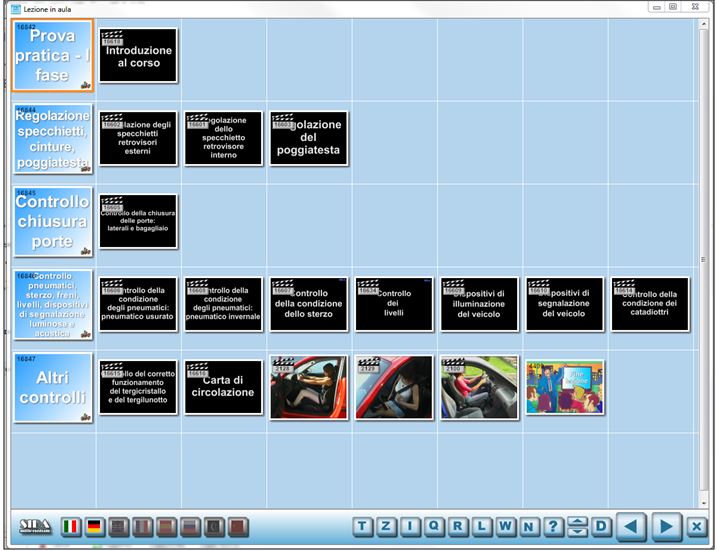Image resolution: width=717 pixels, height=551 pixels.
Task: Click the T button in bottom toolbar
Action: [362, 527]
